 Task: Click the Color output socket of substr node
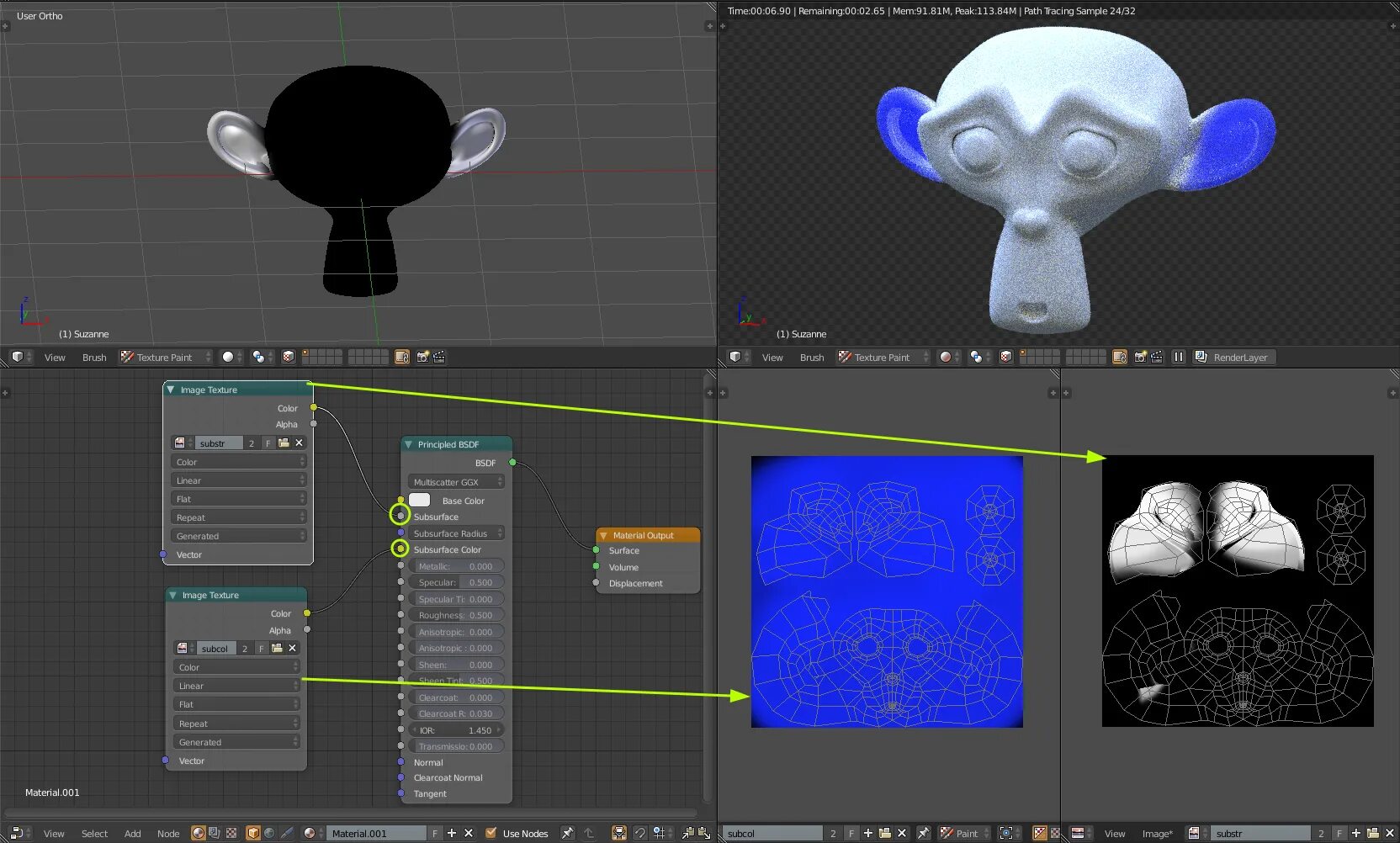(x=314, y=408)
